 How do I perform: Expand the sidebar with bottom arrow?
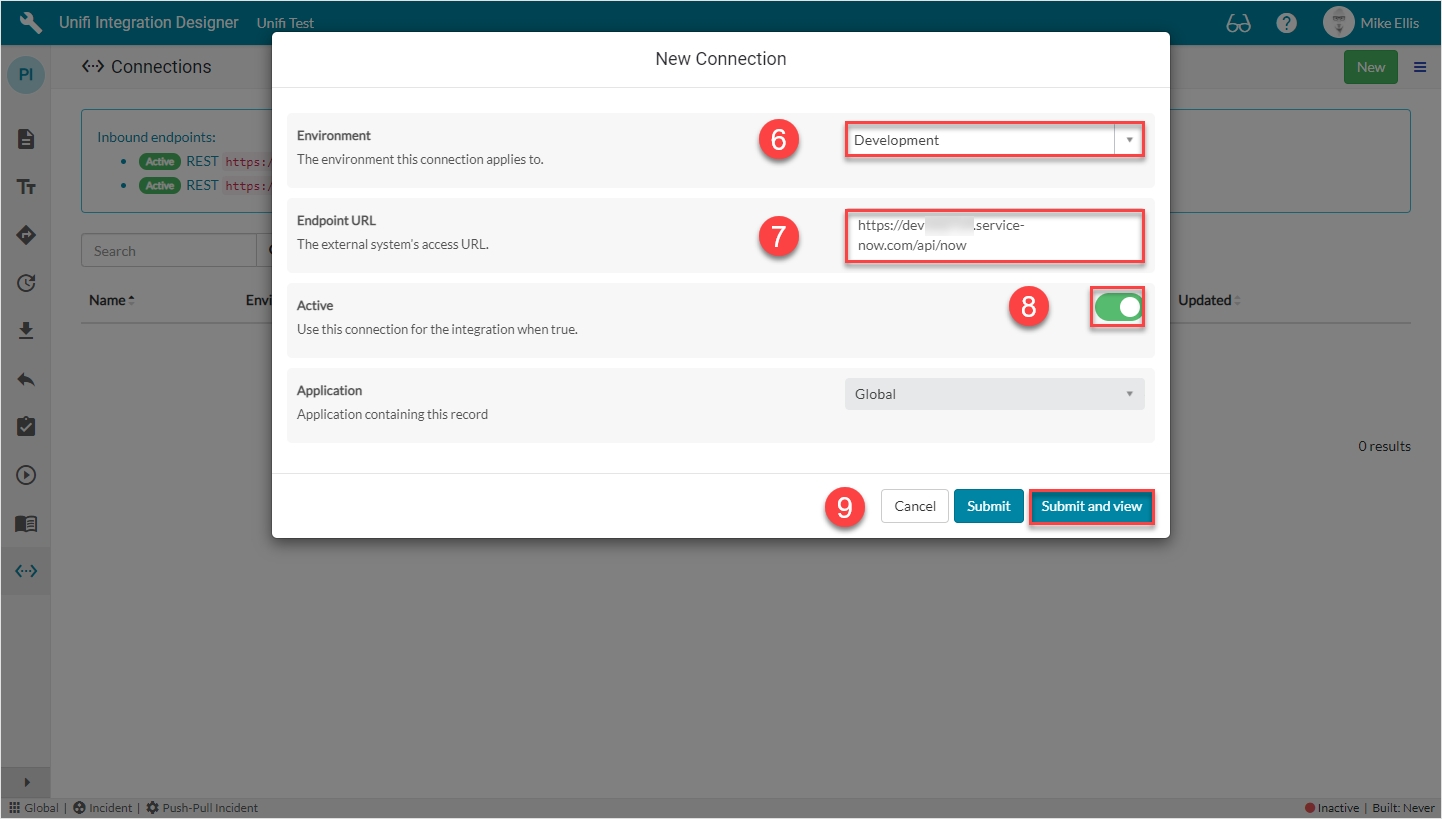26,782
